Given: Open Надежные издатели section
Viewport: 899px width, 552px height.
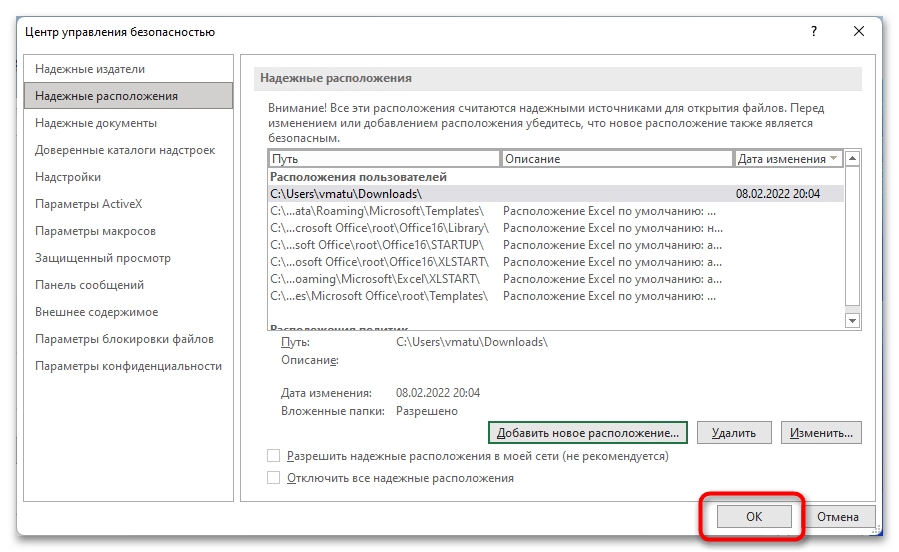Looking at the screenshot, I should click(x=128, y=69).
